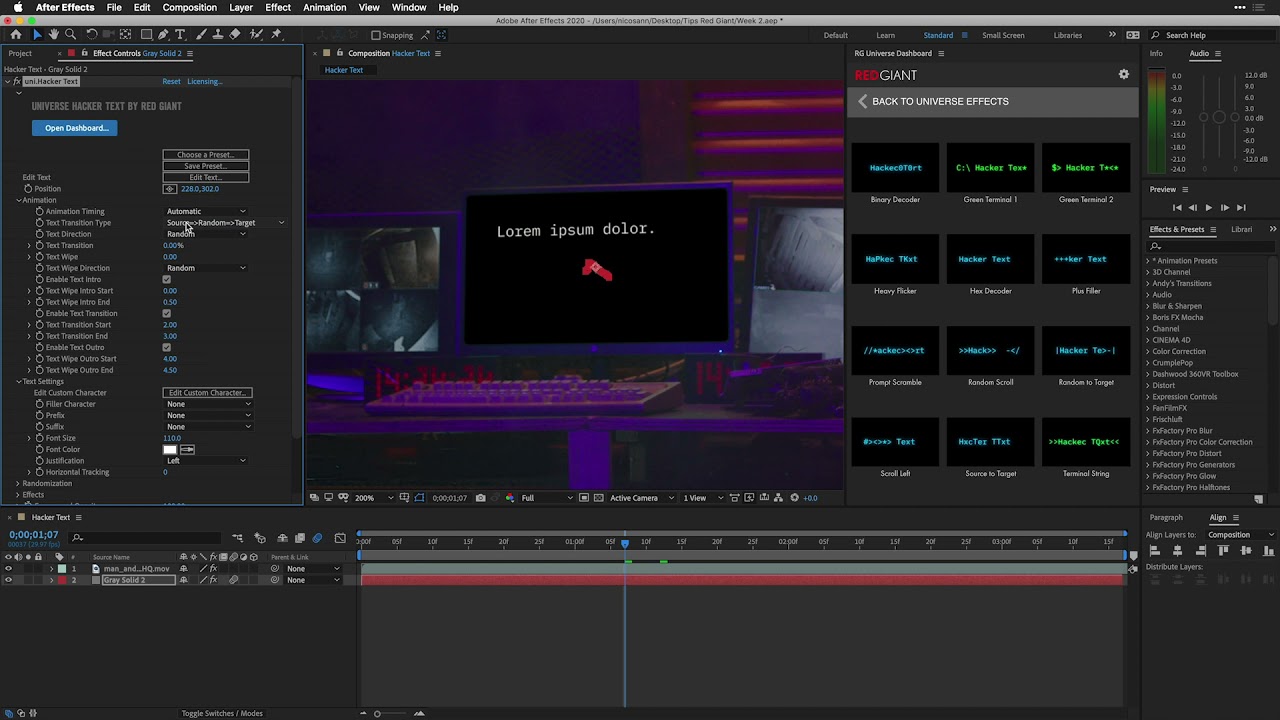Click the Licensing link

pos(204,81)
